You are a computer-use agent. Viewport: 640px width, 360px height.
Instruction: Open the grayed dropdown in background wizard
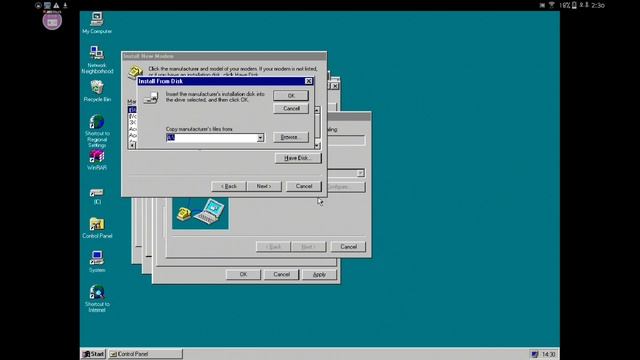pyautogui.click(x=360, y=173)
